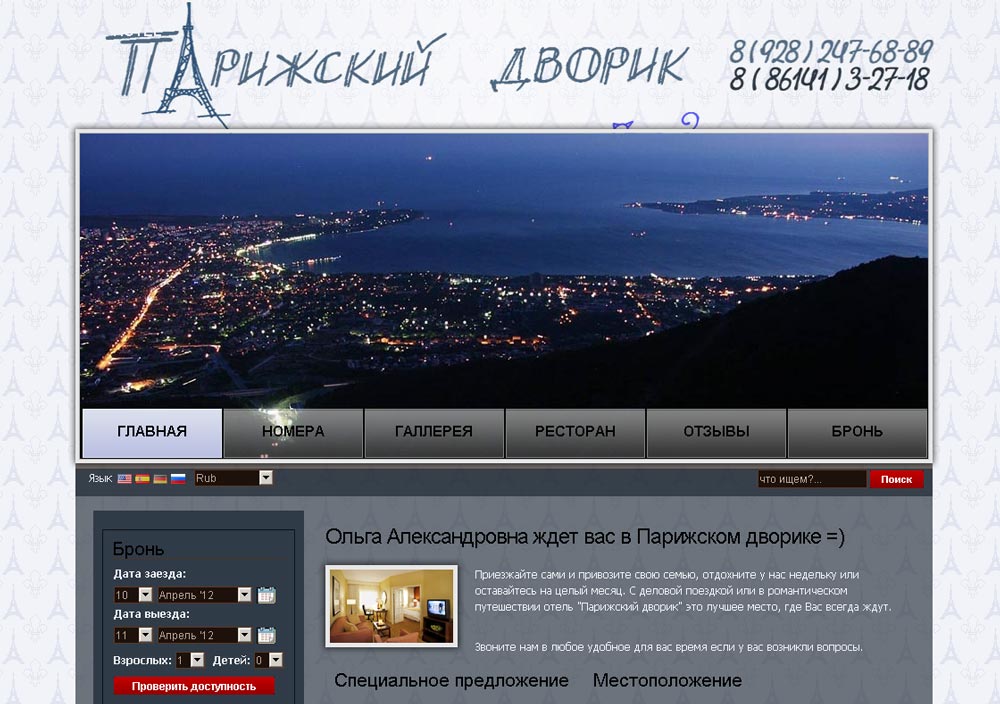Click the hotel room thumbnail image
The width and height of the screenshot is (1000, 704).
(x=392, y=606)
